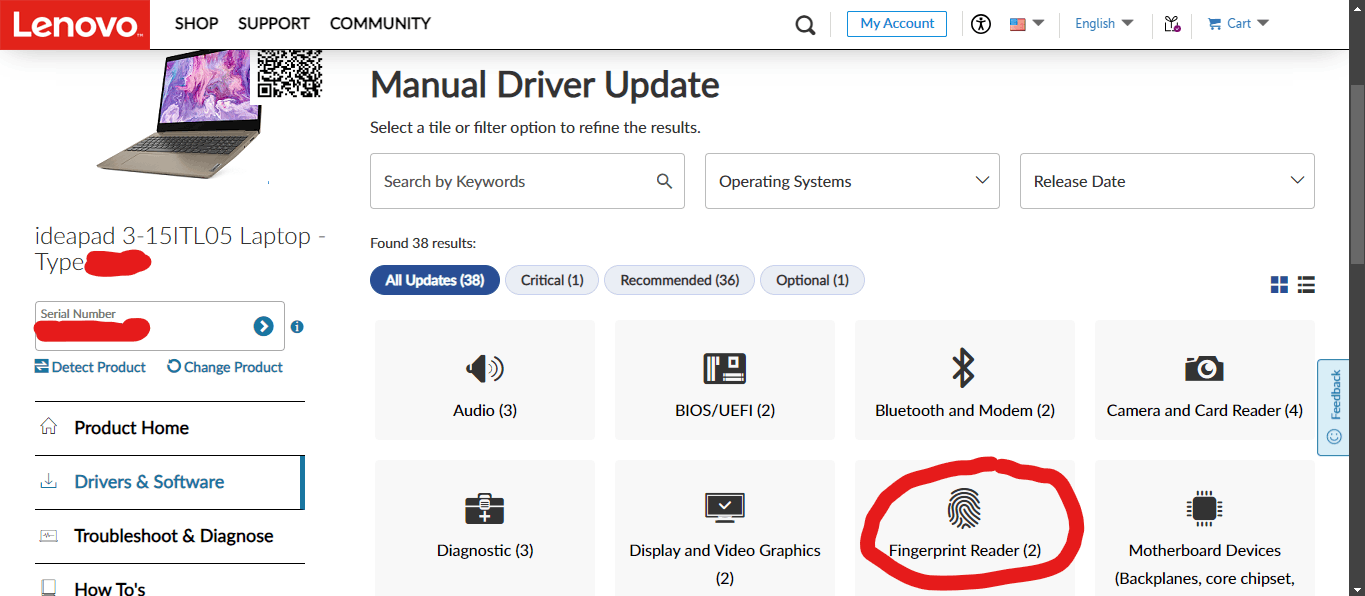Click the US flag country selector
The height and width of the screenshot is (596, 1365).
(x=1027, y=24)
